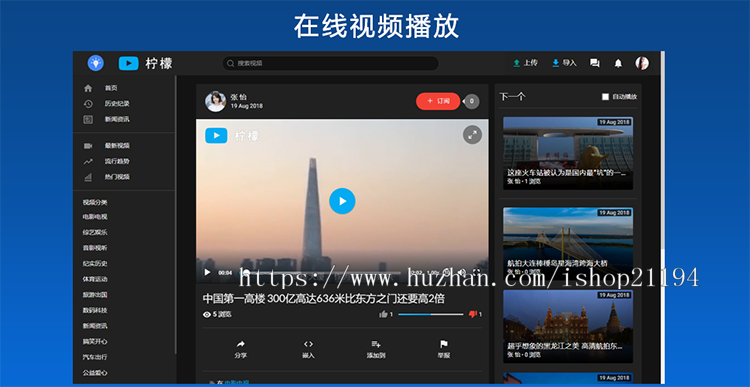Select the 综艺娱乐 category

click(95, 232)
